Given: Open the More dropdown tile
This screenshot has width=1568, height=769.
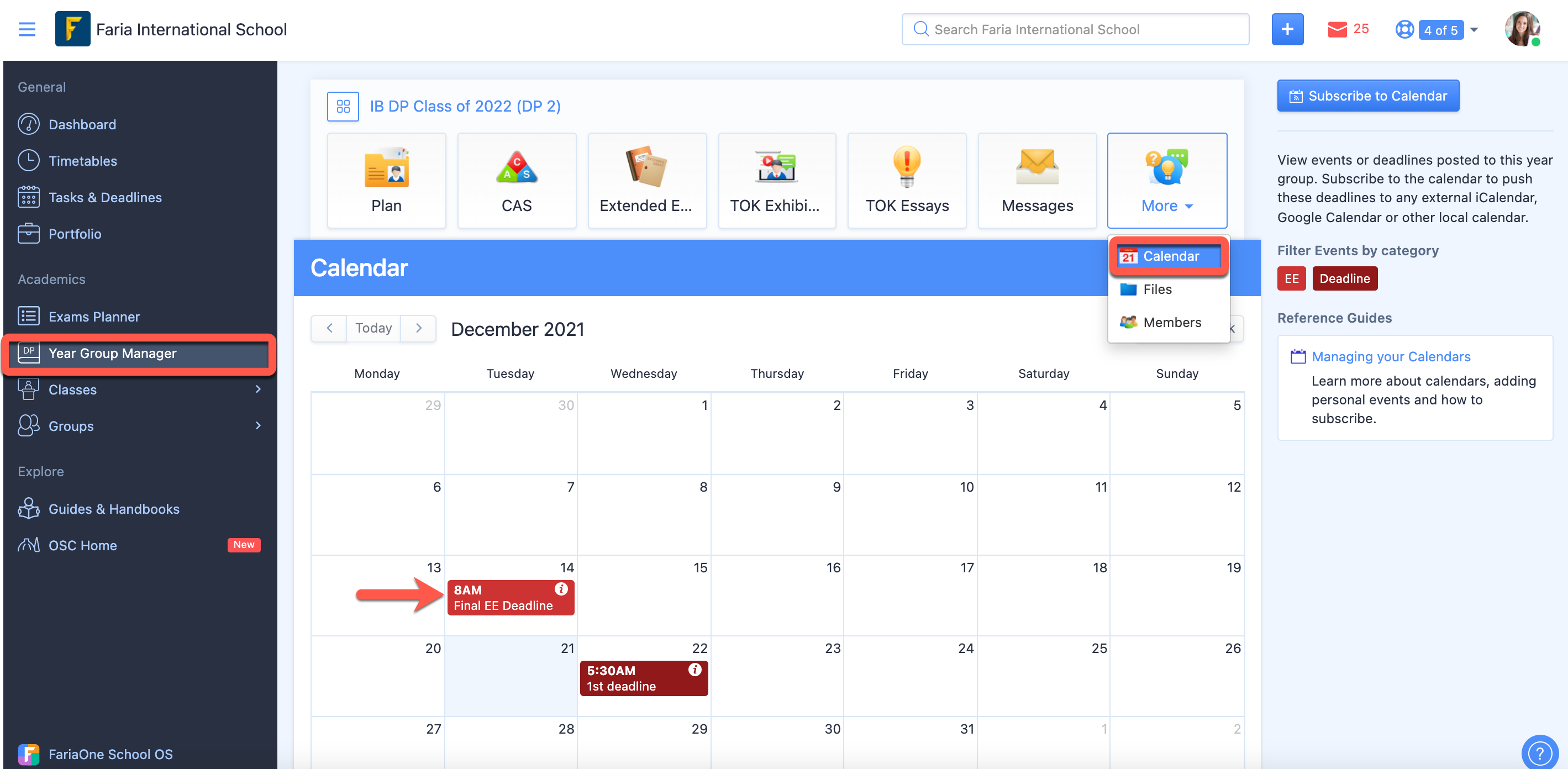Looking at the screenshot, I should [1166, 180].
